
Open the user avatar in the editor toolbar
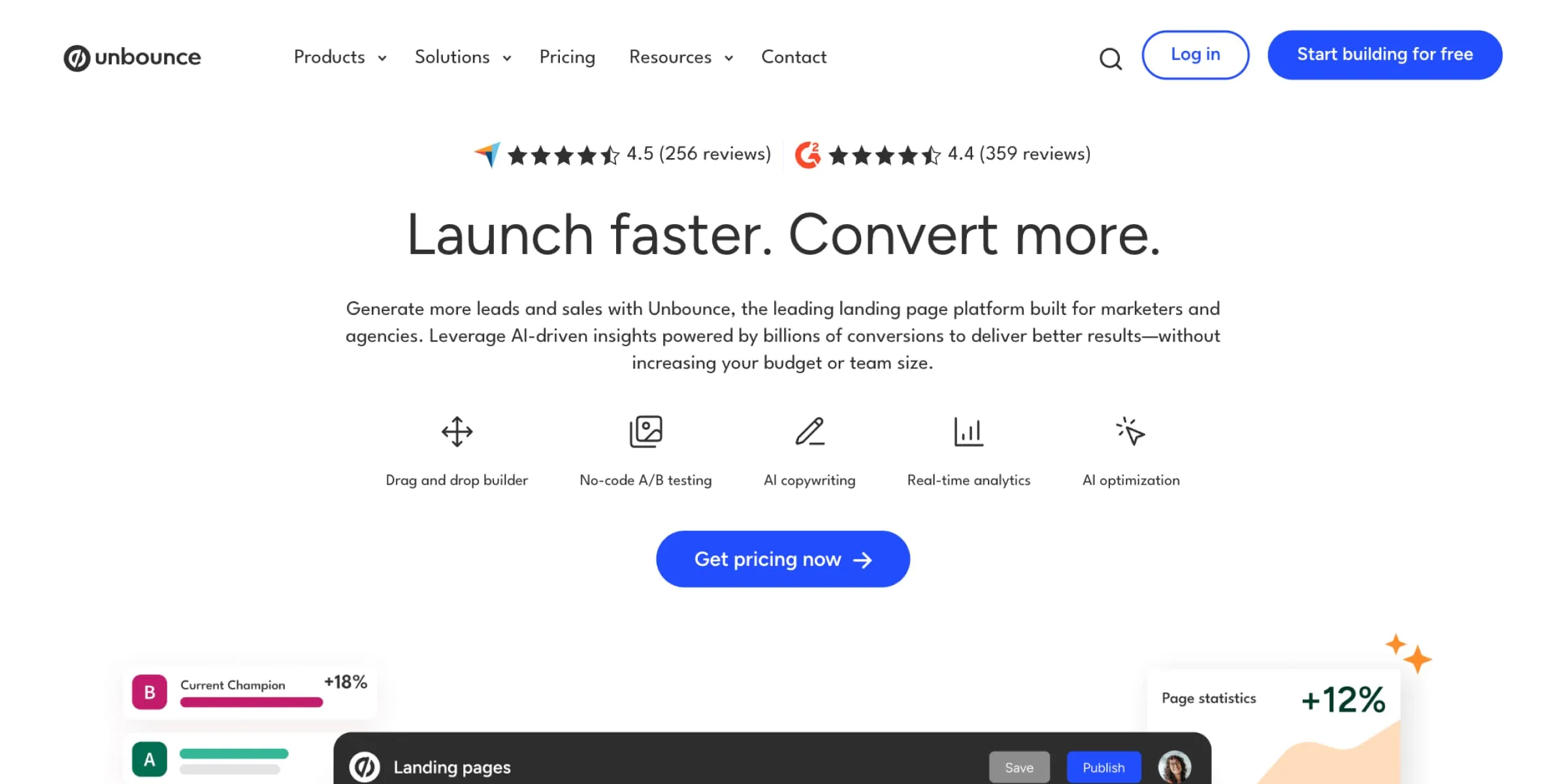pos(1173,767)
